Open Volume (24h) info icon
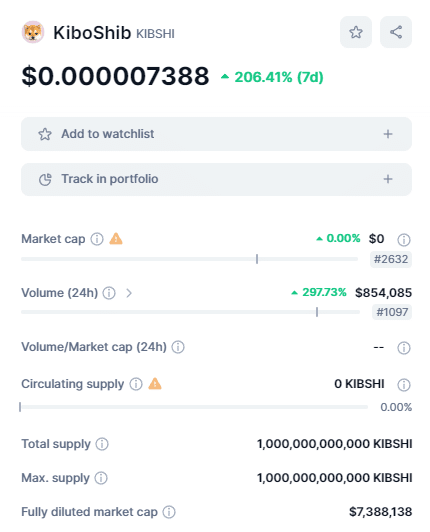Image resolution: width=430 pixels, height=532 pixels. (x=109, y=293)
